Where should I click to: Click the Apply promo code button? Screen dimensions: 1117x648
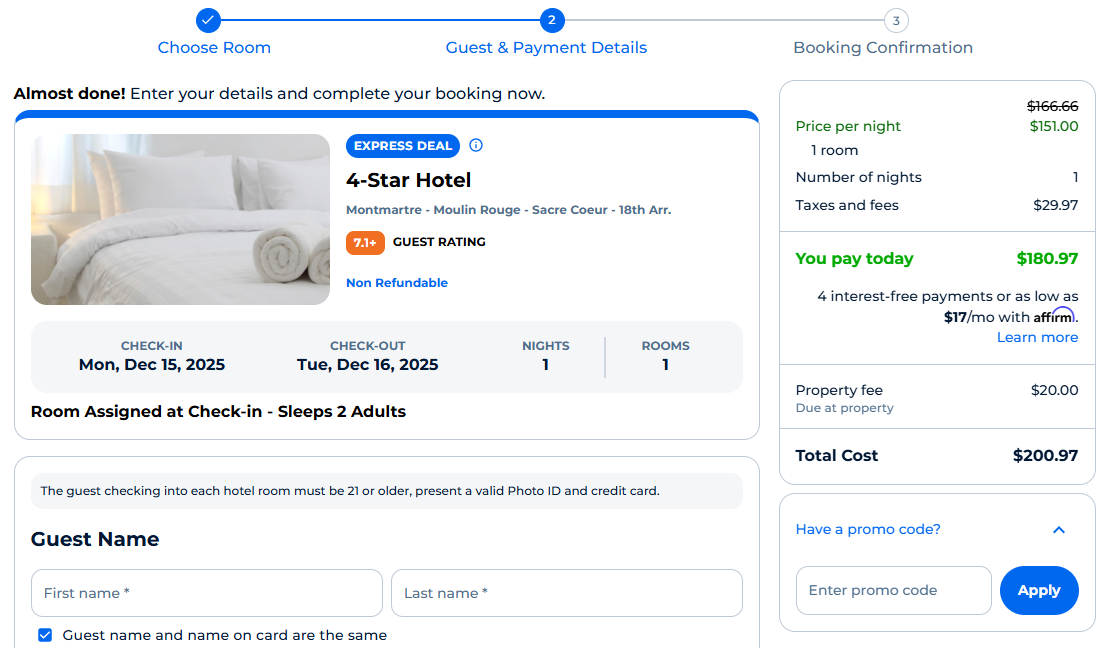coord(1039,590)
